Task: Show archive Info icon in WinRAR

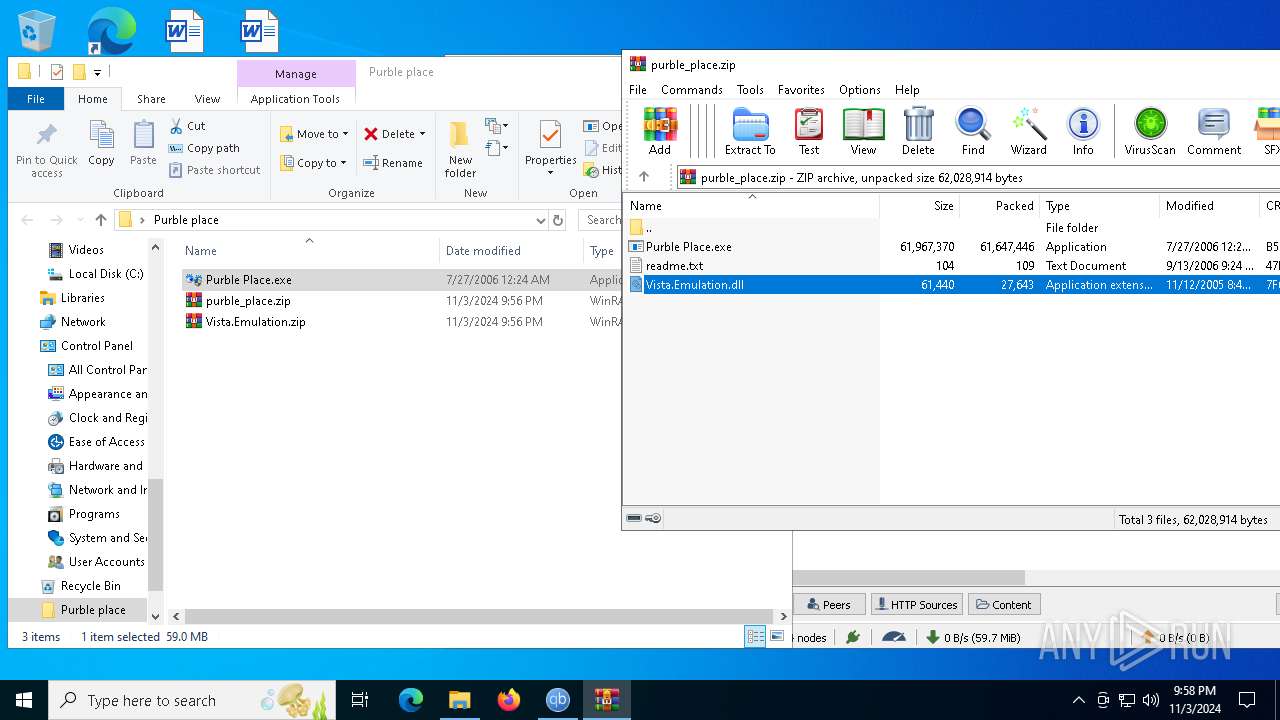Action: click(x=1083, y=132)
